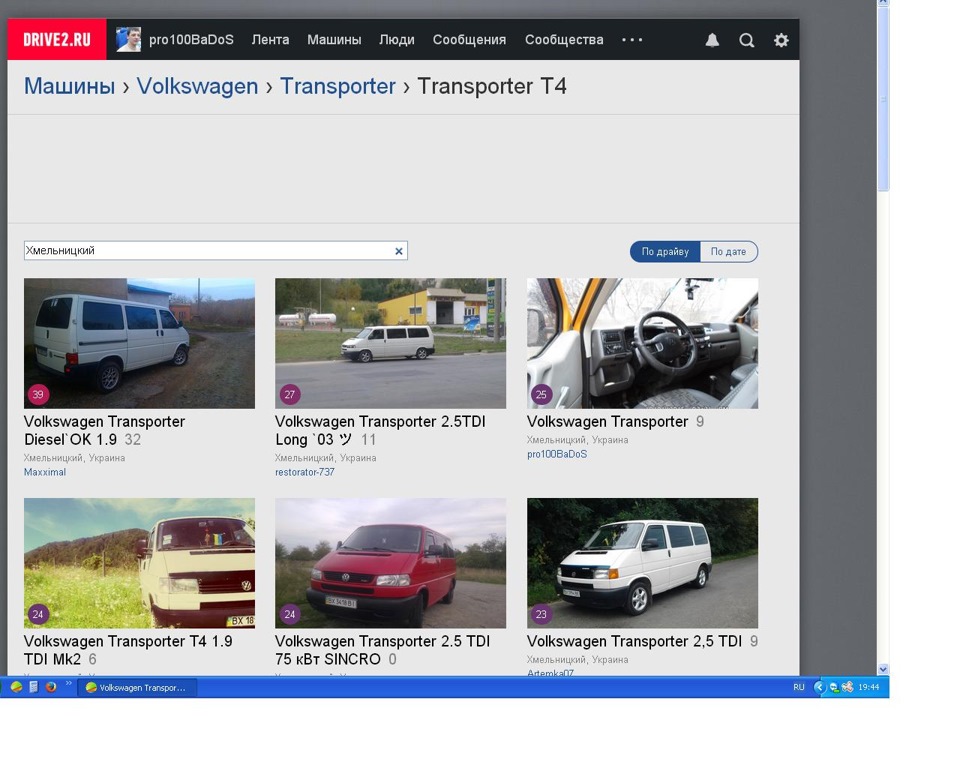Launch Firefox from quick launch

(51, 687)
